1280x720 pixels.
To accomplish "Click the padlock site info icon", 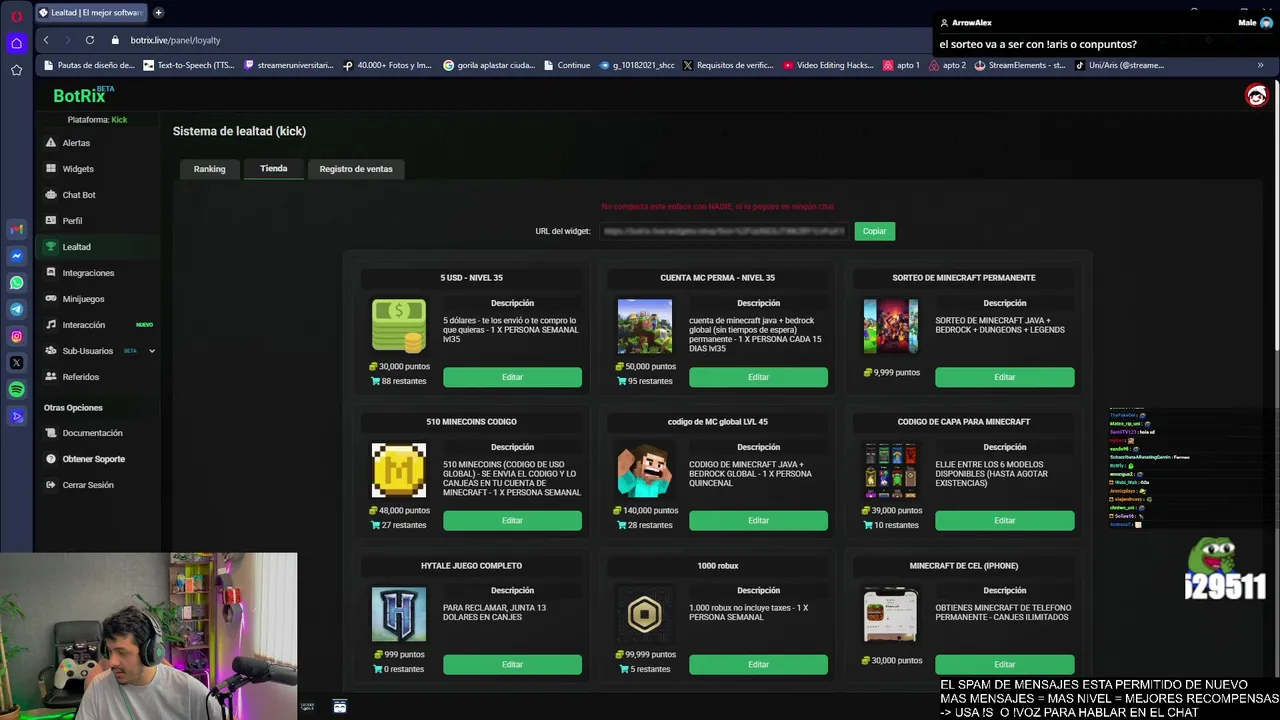I will pyautogui.click(x=115, y=40).
